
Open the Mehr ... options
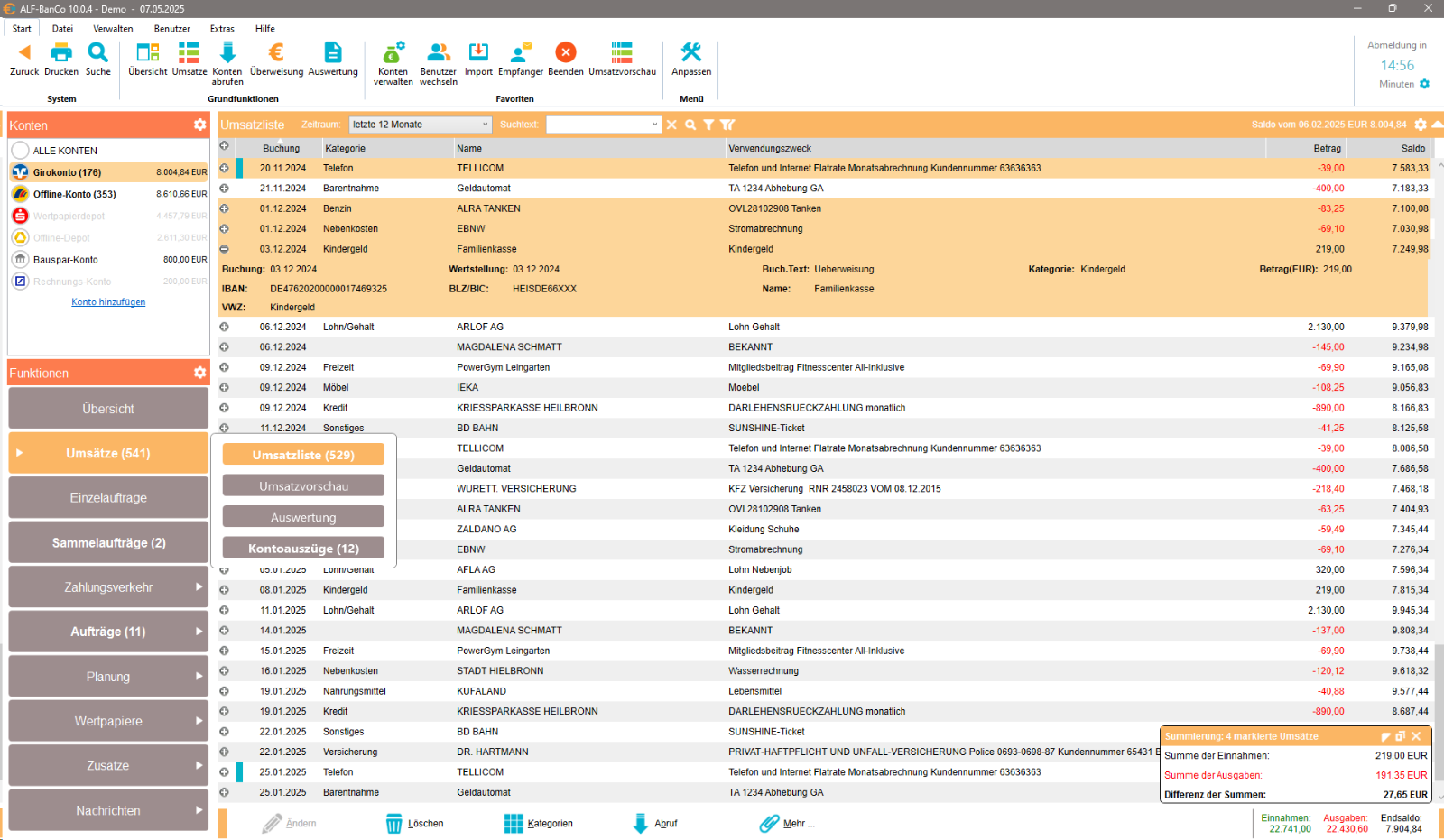[x=787, y=823]
